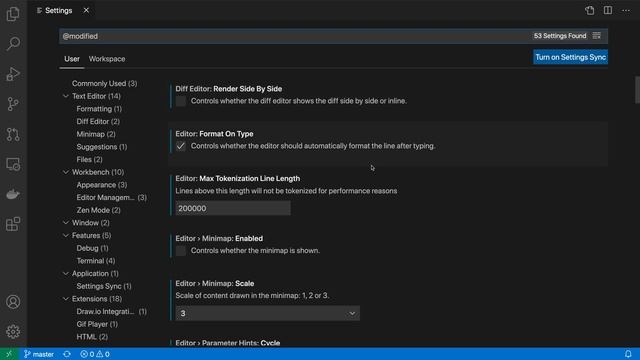Screen dimensions: 640x360
Task: Open the Manage gear menu
Action: 13,332
